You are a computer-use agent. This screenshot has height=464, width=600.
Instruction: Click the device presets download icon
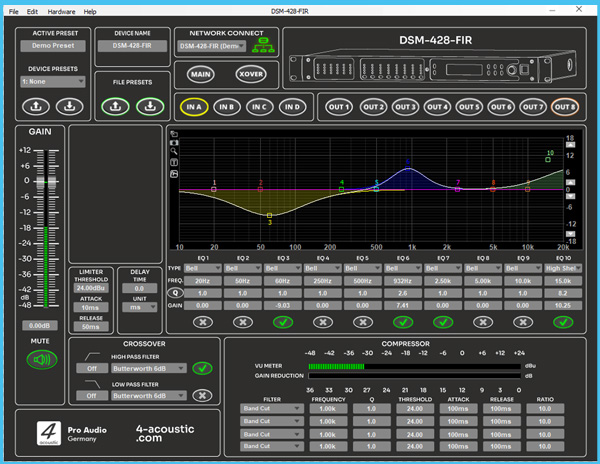pyautogui.click(x=68, y=105)
